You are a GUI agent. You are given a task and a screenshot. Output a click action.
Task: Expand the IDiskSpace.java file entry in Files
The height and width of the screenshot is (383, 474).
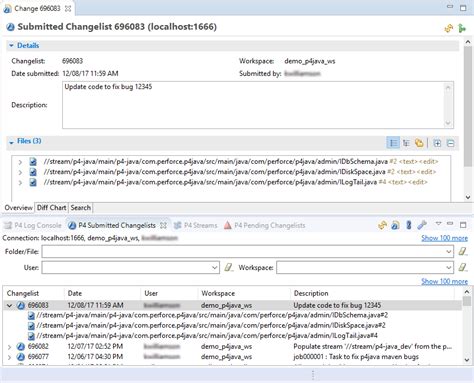tap(20, 172)
